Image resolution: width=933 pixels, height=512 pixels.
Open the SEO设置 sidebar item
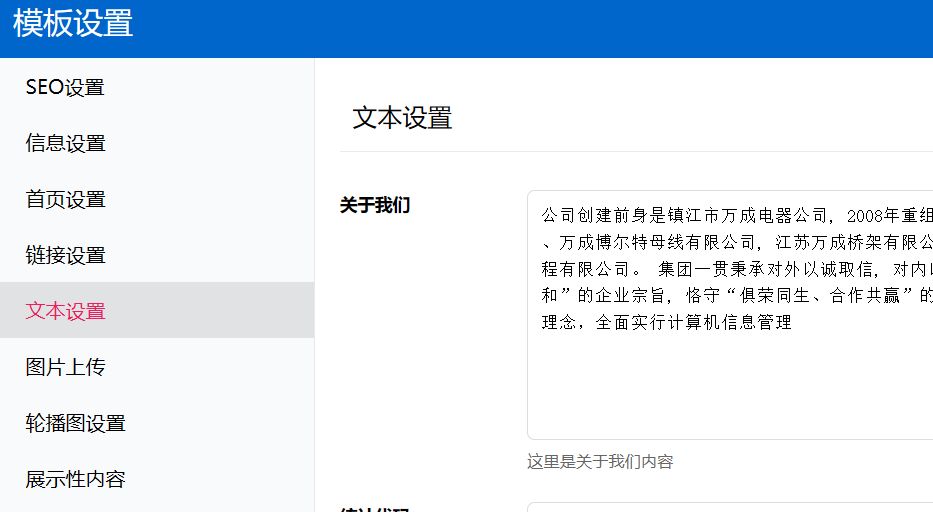(x=65, y=87)
